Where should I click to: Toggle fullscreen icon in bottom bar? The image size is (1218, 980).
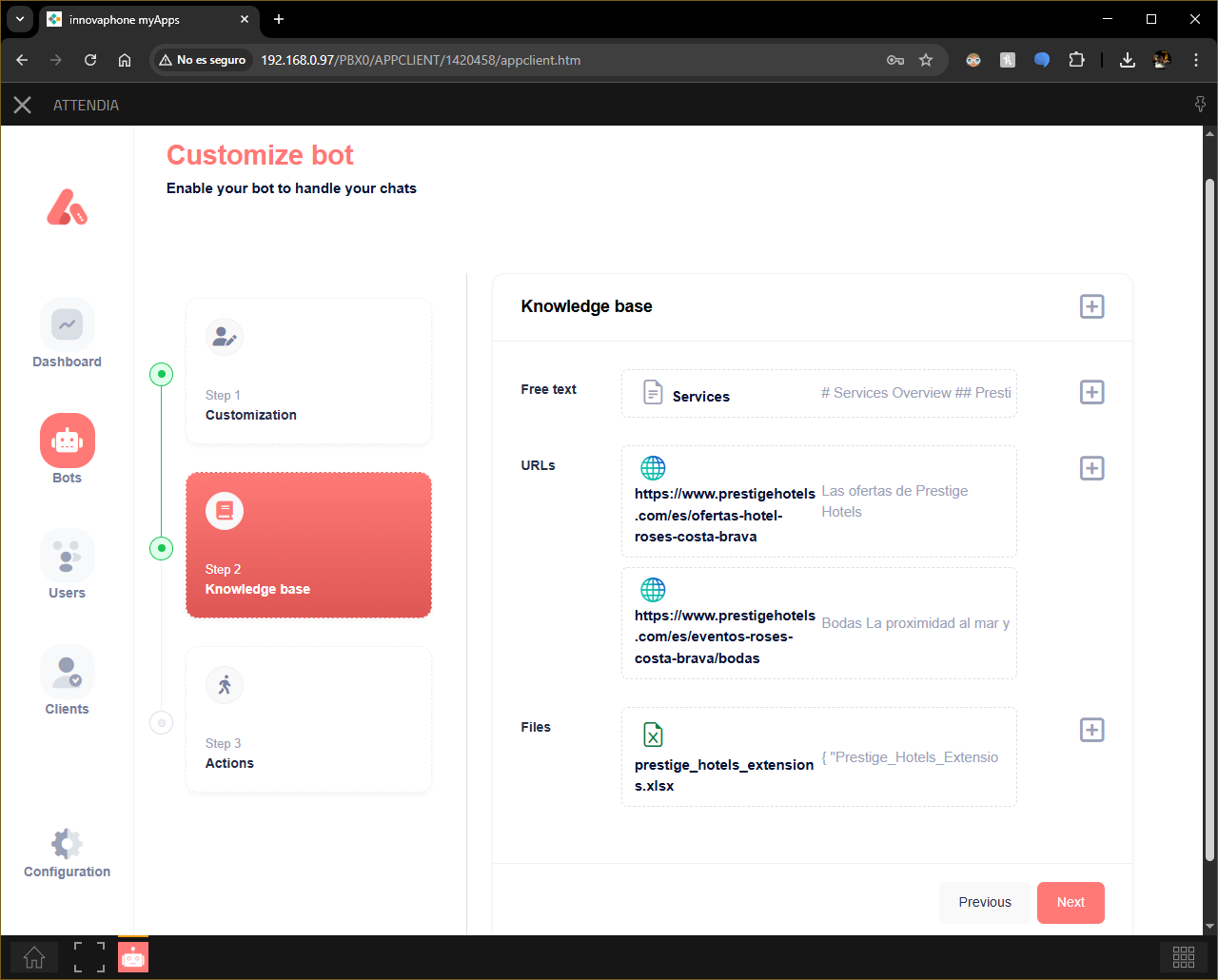pos(89,957)
